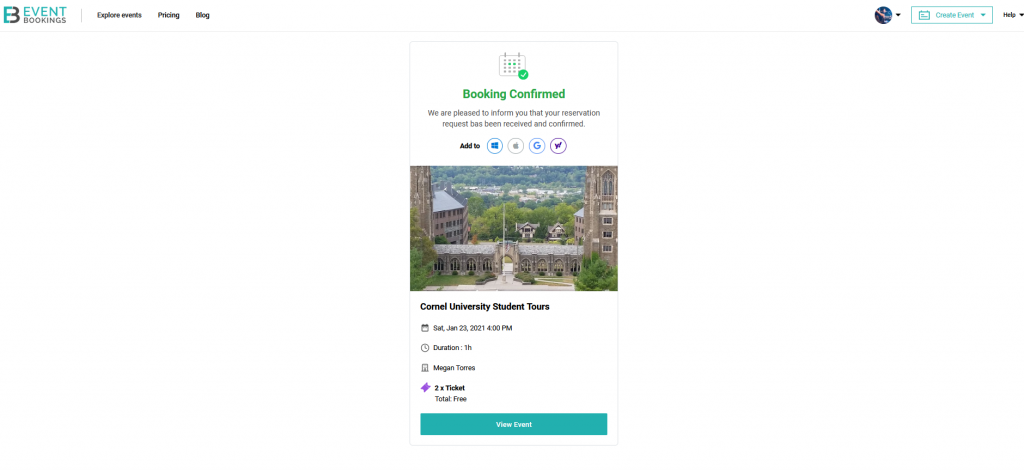Go to the Pricing page

[168, 15]
